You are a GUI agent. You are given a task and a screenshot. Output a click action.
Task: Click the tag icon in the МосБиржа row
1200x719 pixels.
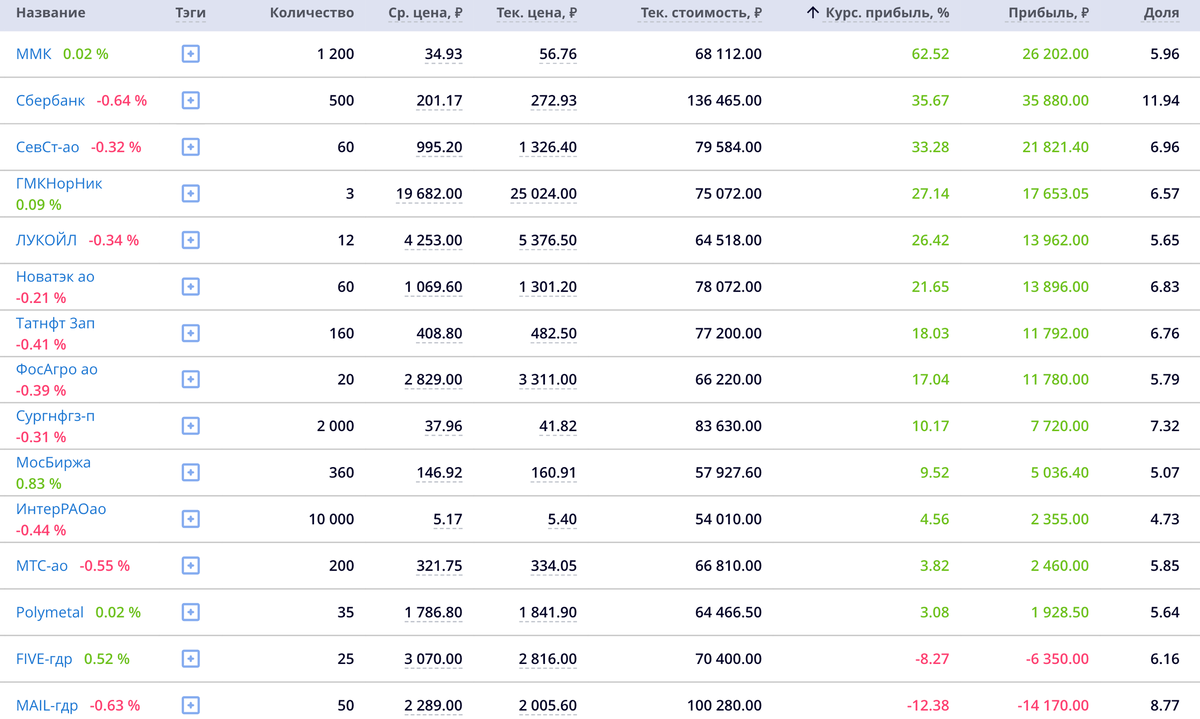pos(191,472)
